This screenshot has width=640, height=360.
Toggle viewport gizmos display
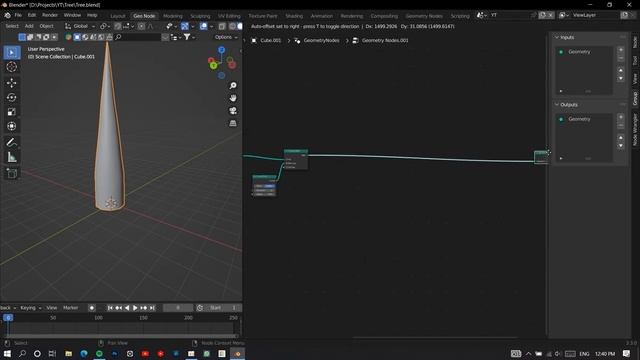pos(184,26)
